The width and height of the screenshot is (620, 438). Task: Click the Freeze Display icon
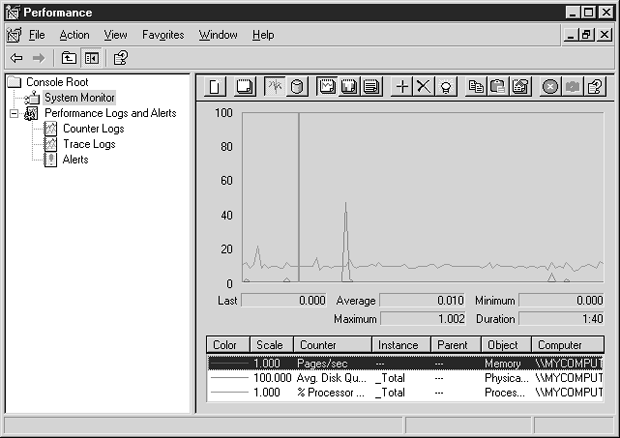549,87
